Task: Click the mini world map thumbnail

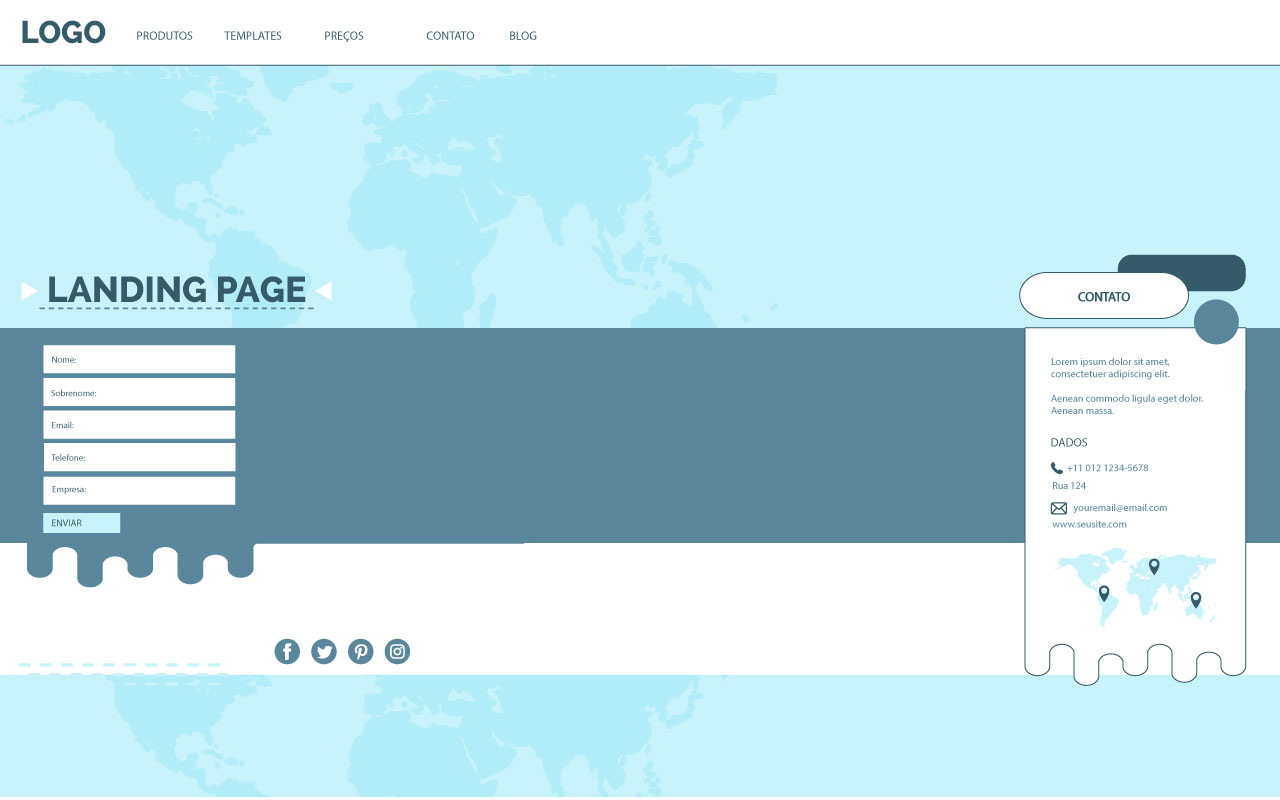Action: [x=1136, y=586]
